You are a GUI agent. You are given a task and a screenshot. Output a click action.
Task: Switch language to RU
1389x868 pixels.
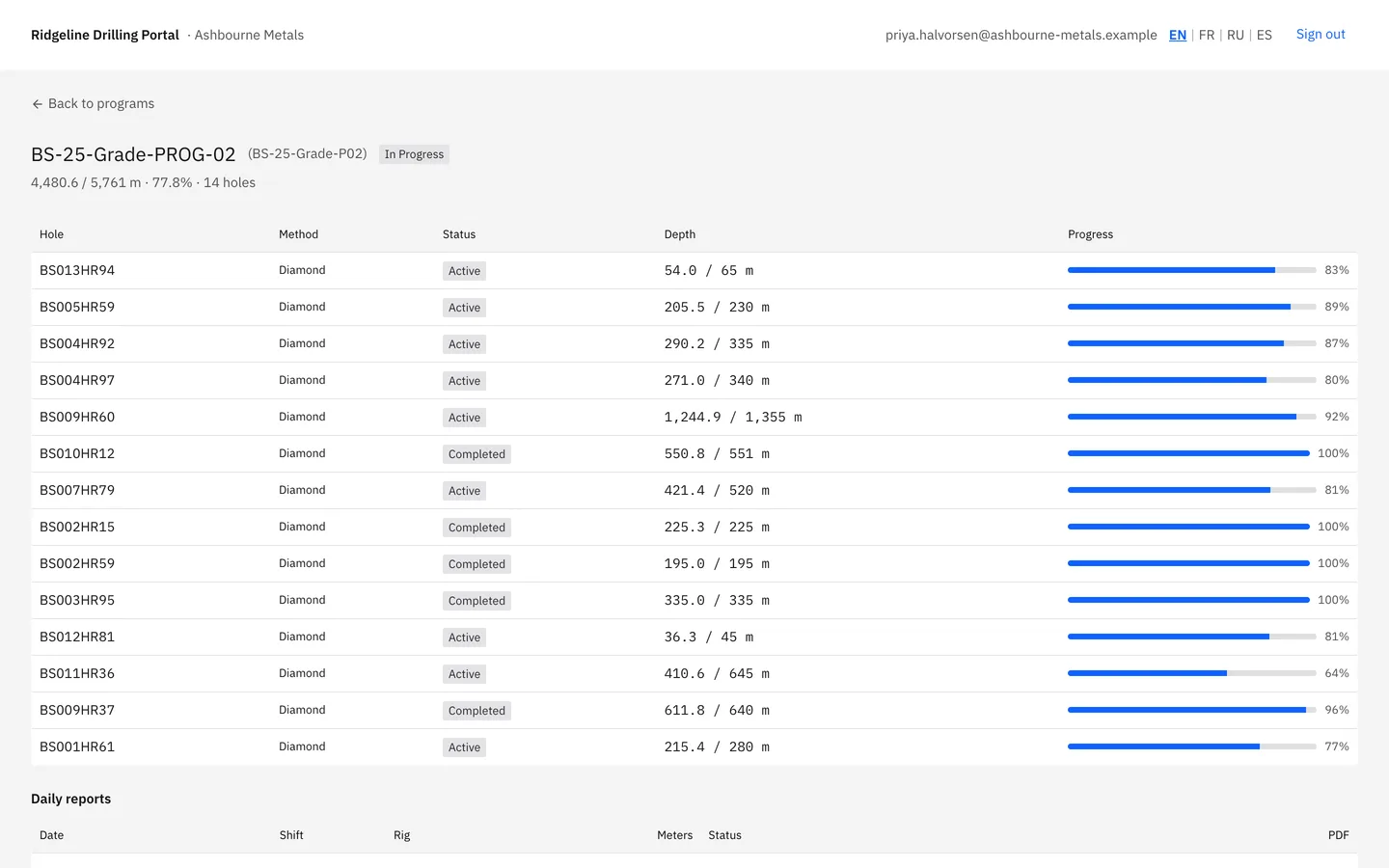coord(1236,35)
